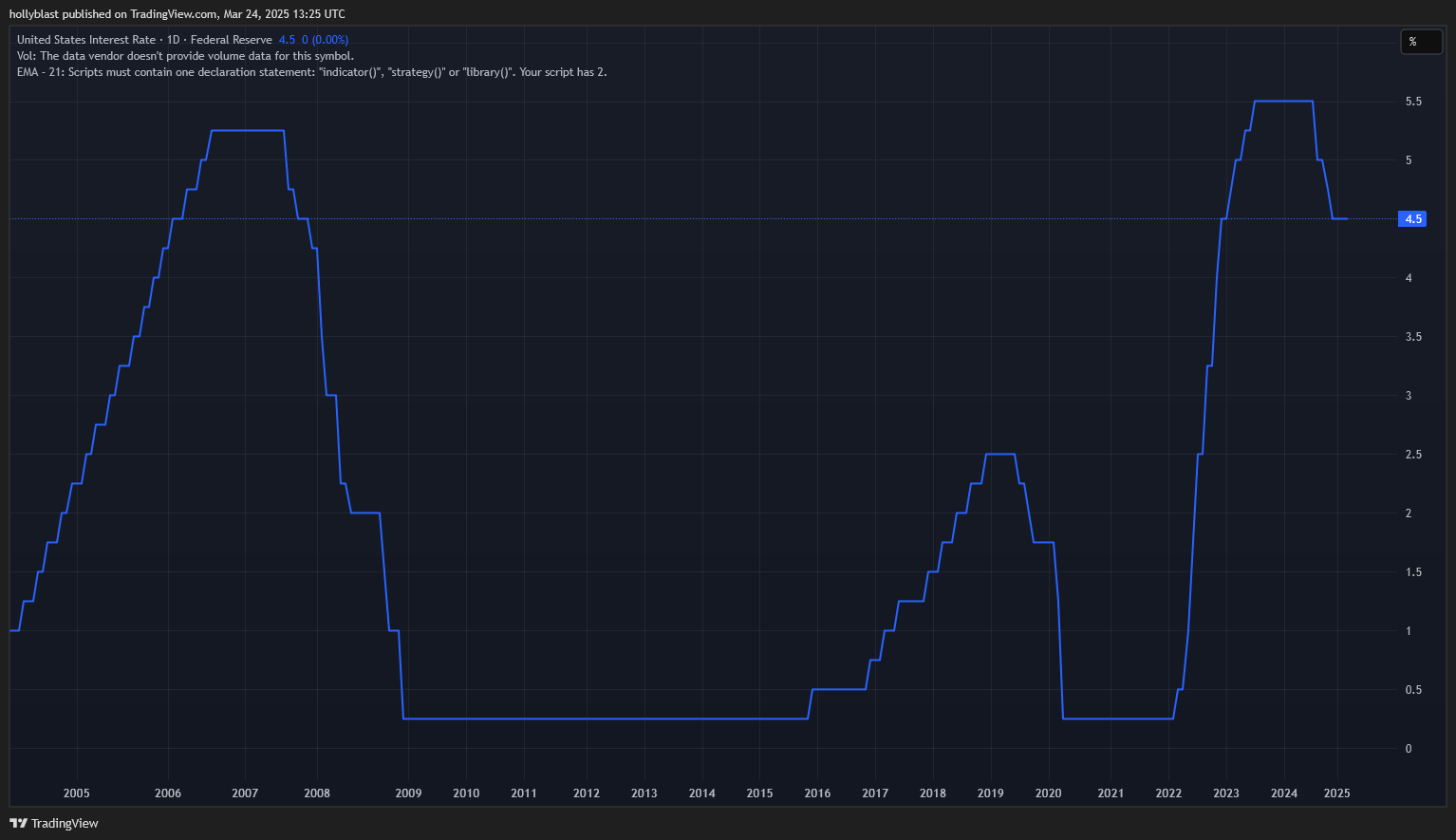Viewport: 1456px width, 840px height.
Task: Click the 2.5 price scale label
Action: tap(1413, 455)
